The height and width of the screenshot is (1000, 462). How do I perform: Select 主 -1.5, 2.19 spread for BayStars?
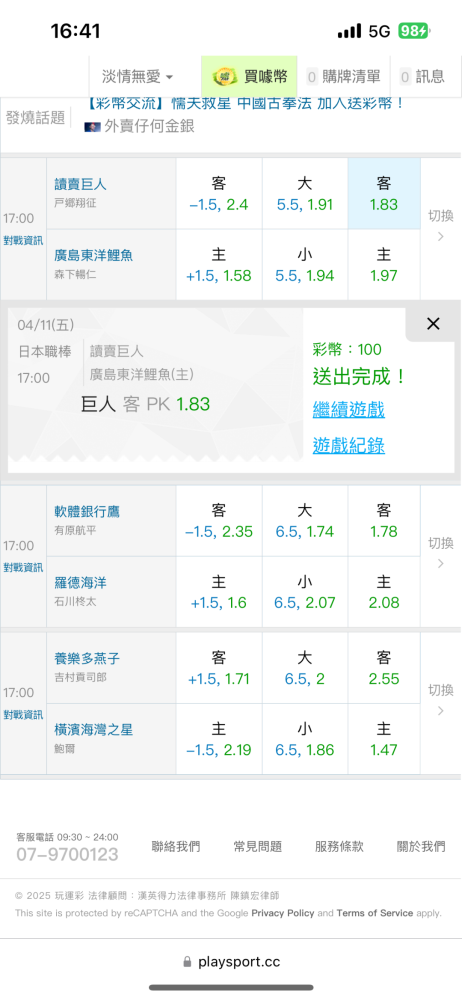pyautogui.click(x=219, y=739)
